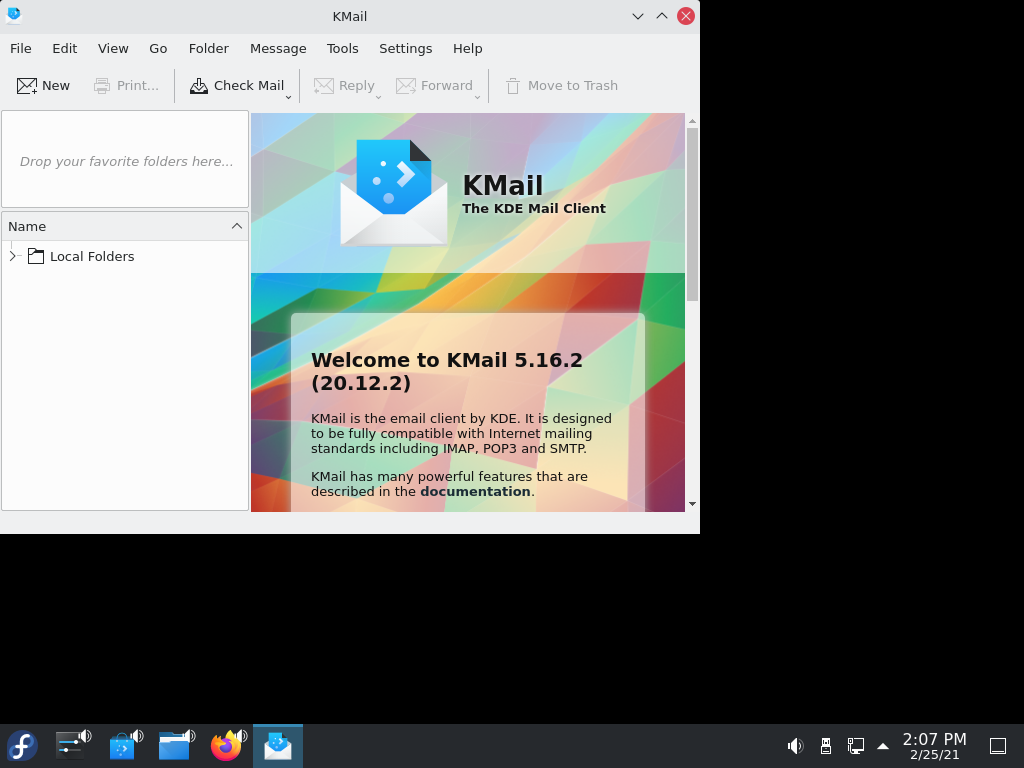Open the Help menu
The height and width of the screenshot is (768, 1024).
468,48
